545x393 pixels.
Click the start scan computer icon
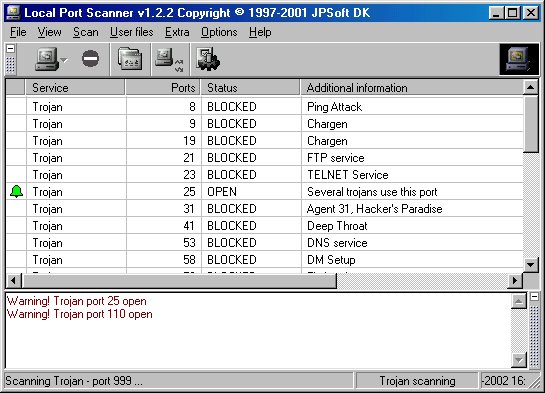[47, 59]
